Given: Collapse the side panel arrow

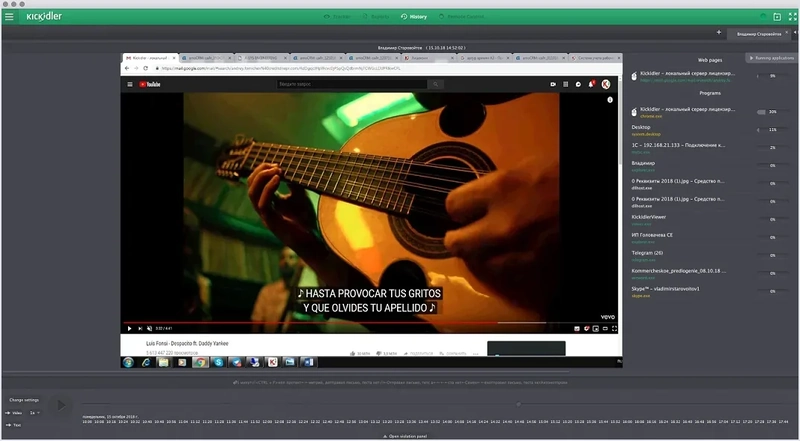Looking at the screenshot, I should click(795, 33).
